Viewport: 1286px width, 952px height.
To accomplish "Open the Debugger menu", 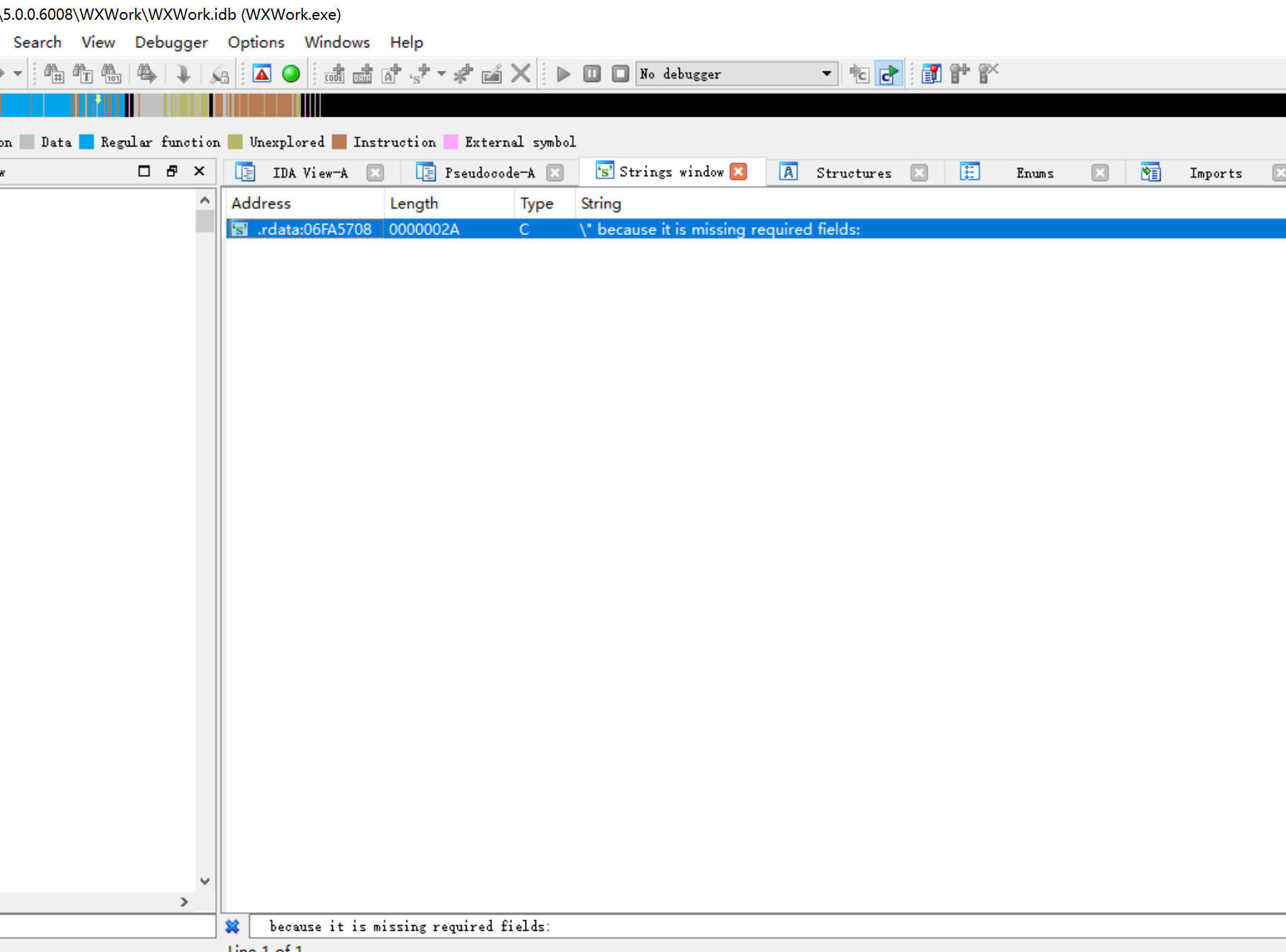I will 171,42.
